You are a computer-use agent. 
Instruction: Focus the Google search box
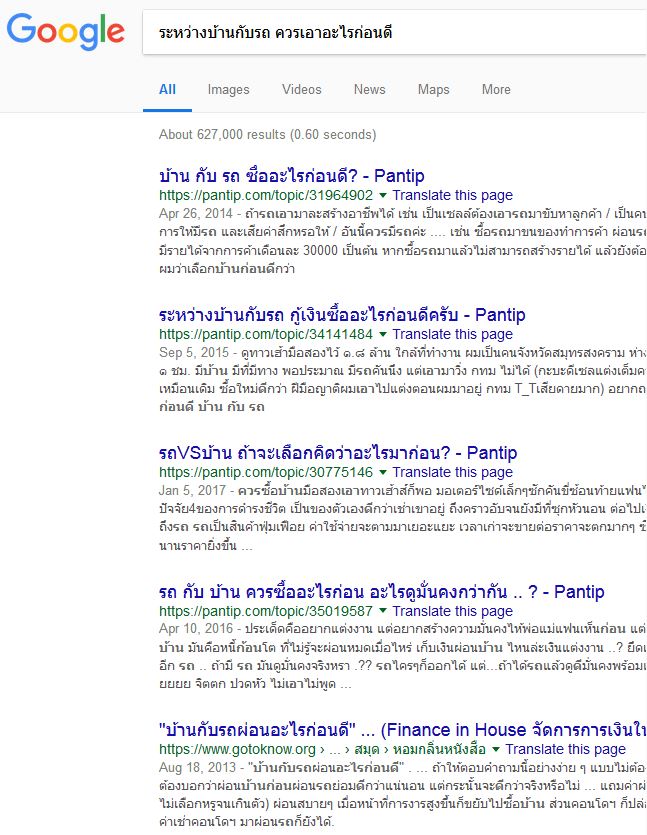(x=395, y=32)
